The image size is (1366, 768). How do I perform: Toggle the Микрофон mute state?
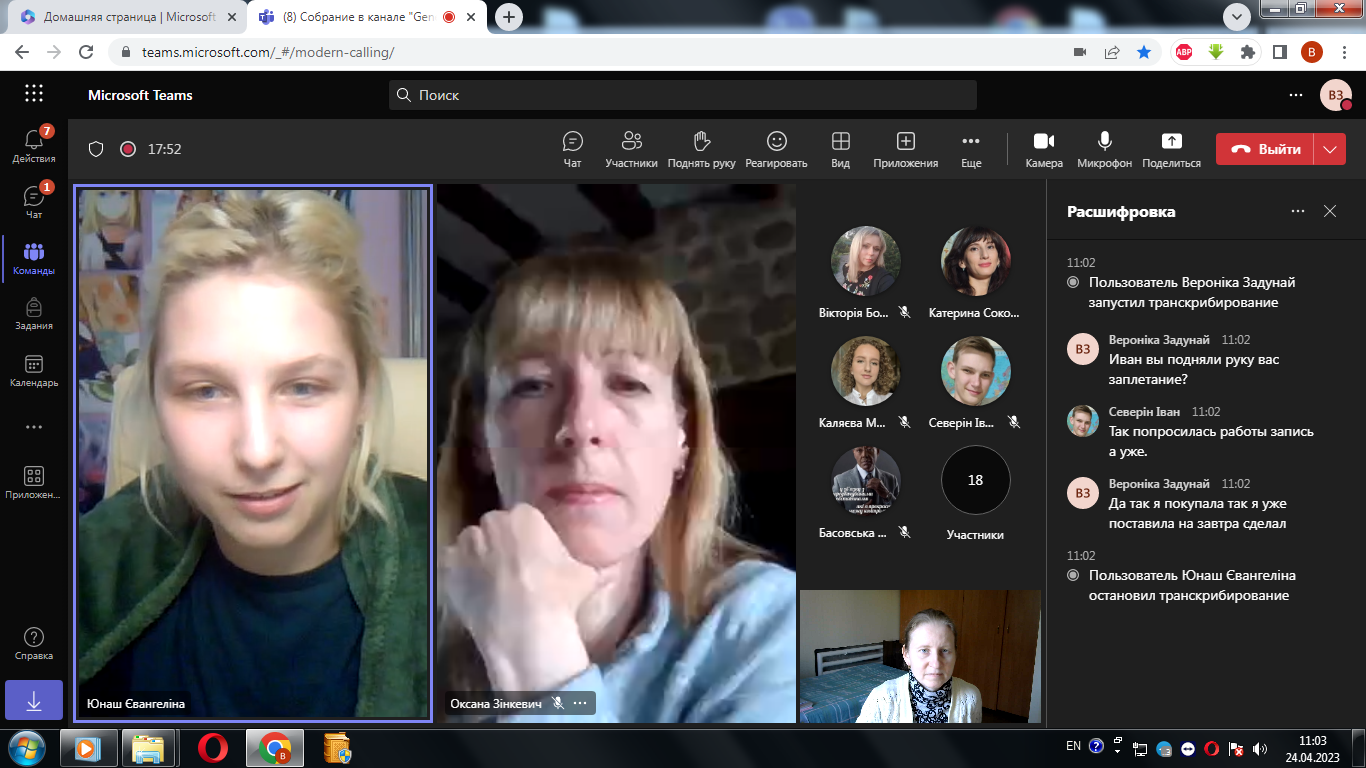click(1104, 149)
